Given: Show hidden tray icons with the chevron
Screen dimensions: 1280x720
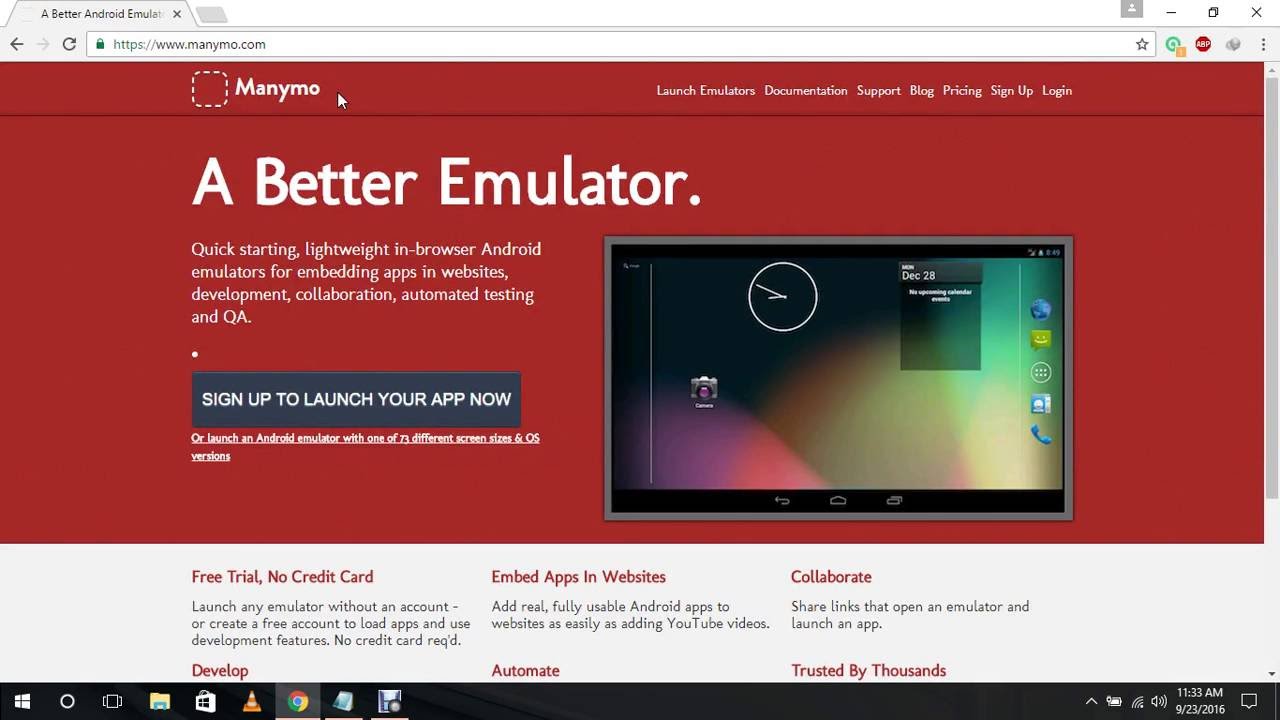Looking at the screenshot, I should coord(1091,702).
